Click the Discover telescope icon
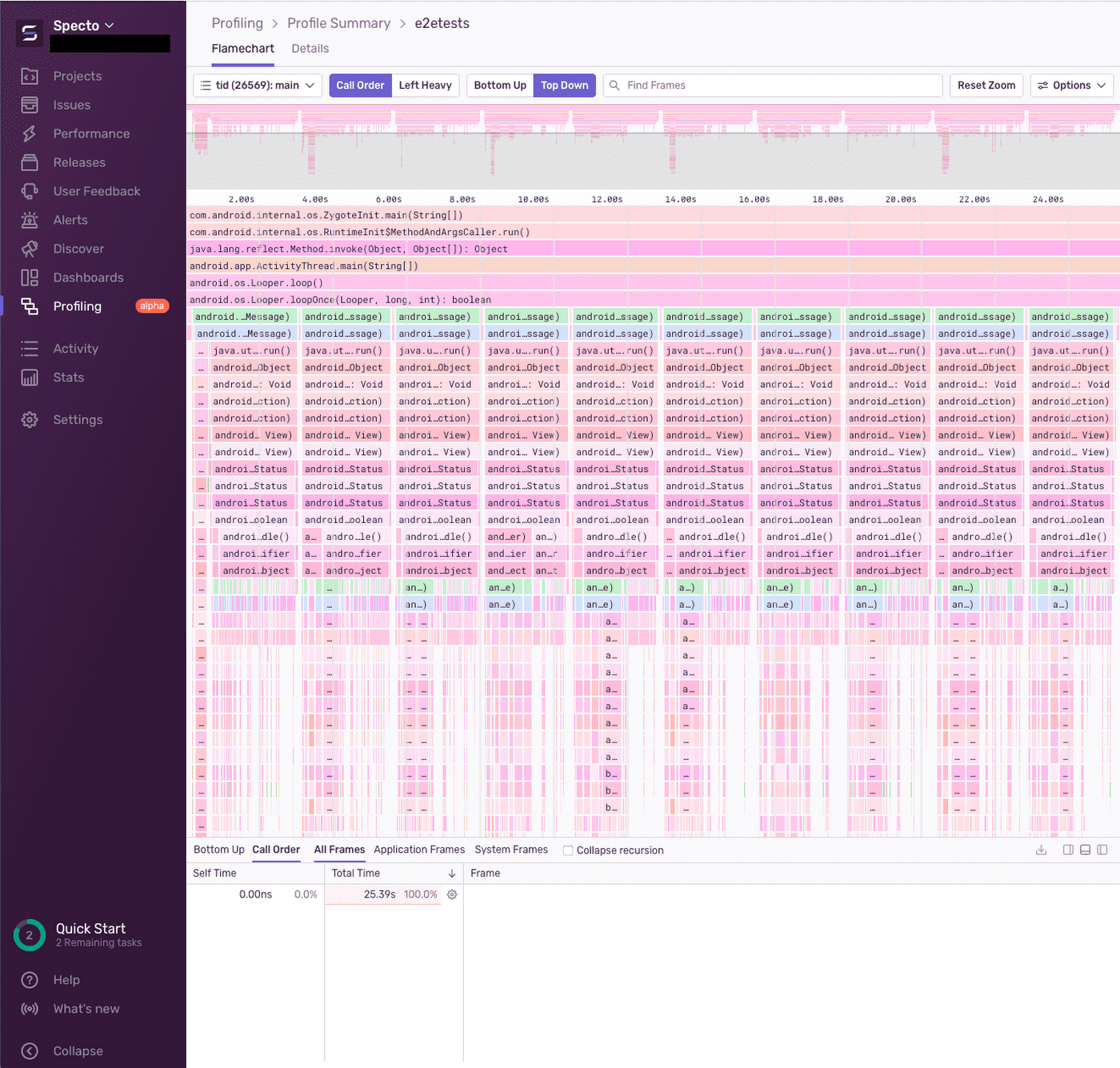This screenshot has width=1120, height=1068. [30, 249]
